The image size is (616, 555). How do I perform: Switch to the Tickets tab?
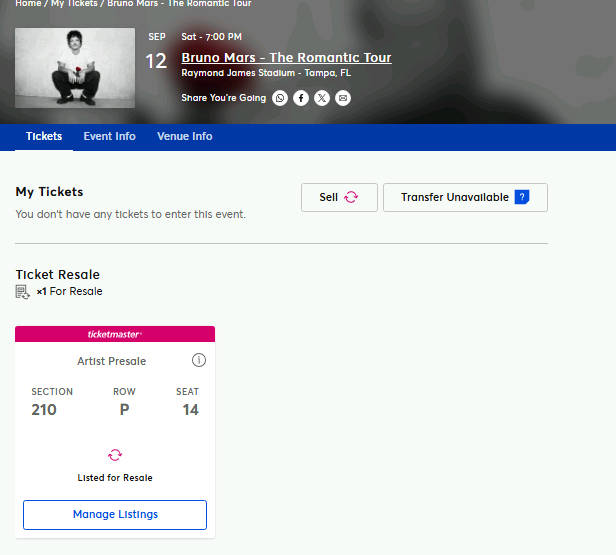pos(44,136)
